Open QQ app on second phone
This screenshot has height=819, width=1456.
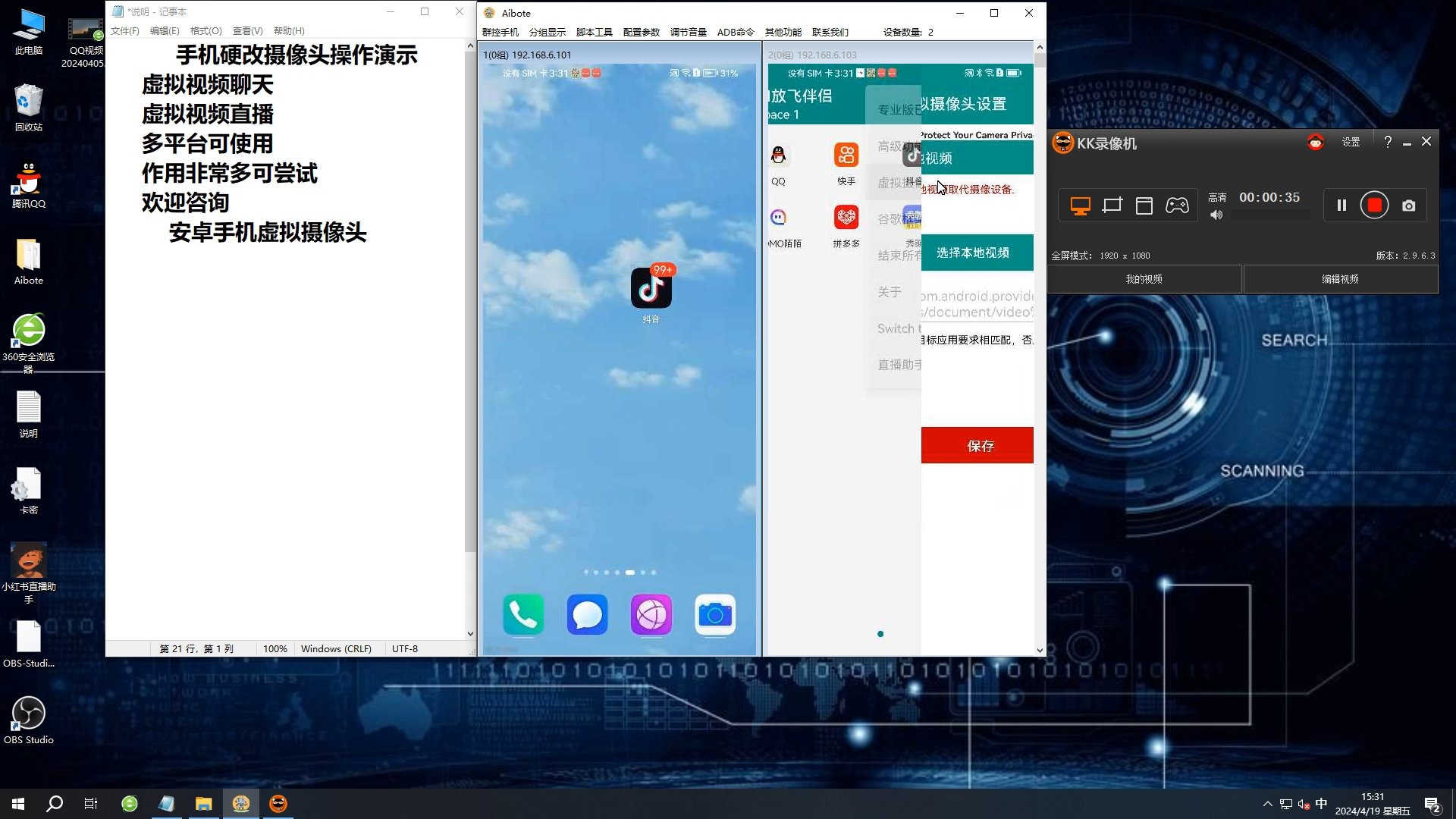(778, 155)
